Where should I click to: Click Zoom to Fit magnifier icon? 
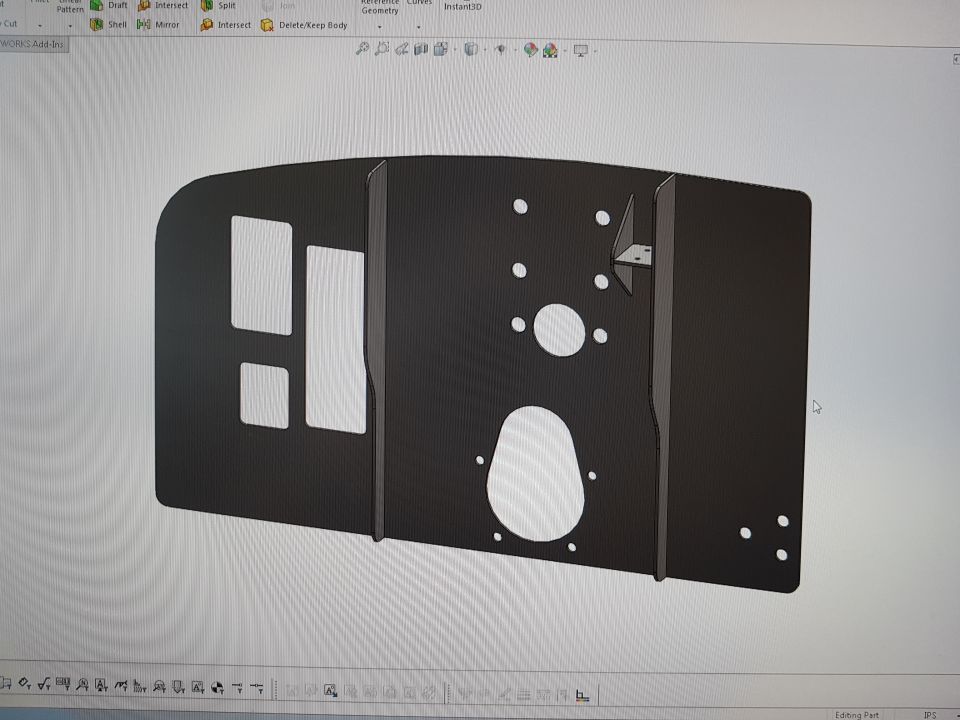(x=362, y=48)
